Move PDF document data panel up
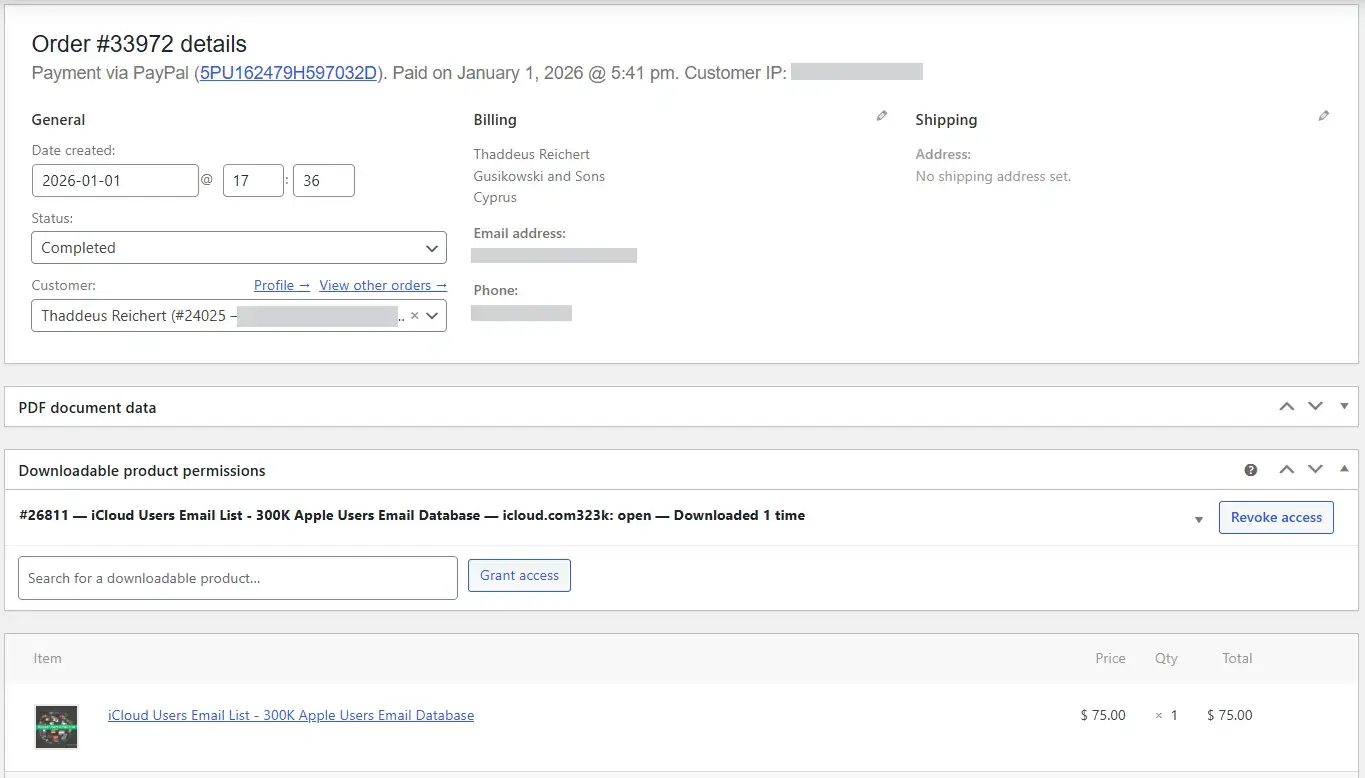Viewport: 1365px width, 778px height. 1287,406
